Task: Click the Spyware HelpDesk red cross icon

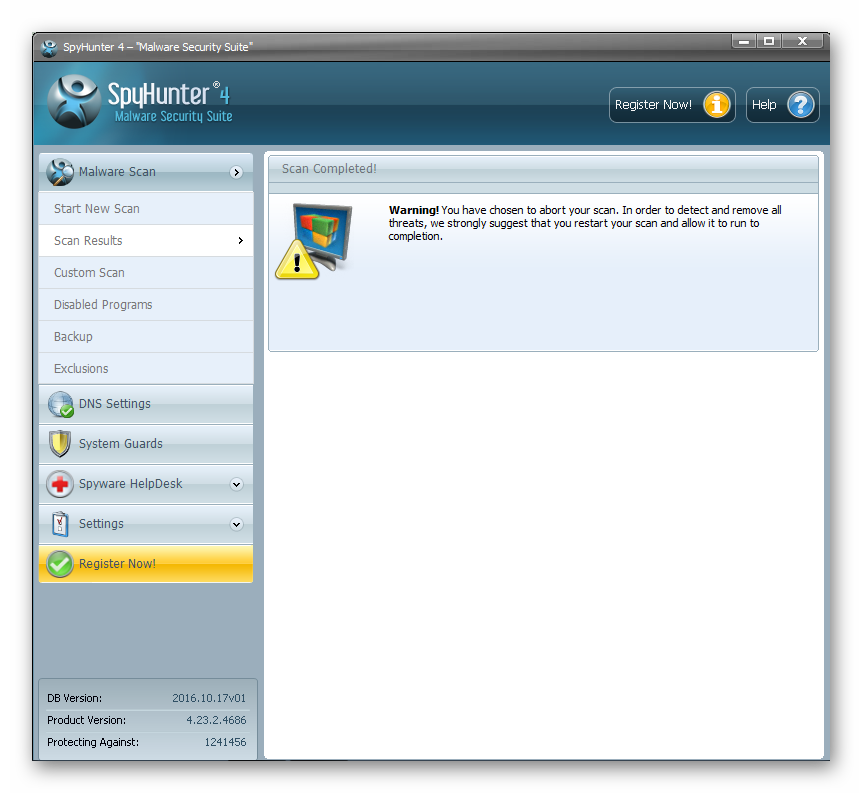Action: [x=59, y=484]
